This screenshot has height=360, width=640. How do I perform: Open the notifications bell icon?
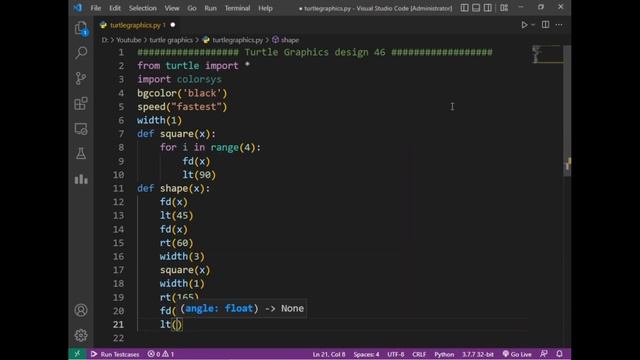click(x=559, y=354)
